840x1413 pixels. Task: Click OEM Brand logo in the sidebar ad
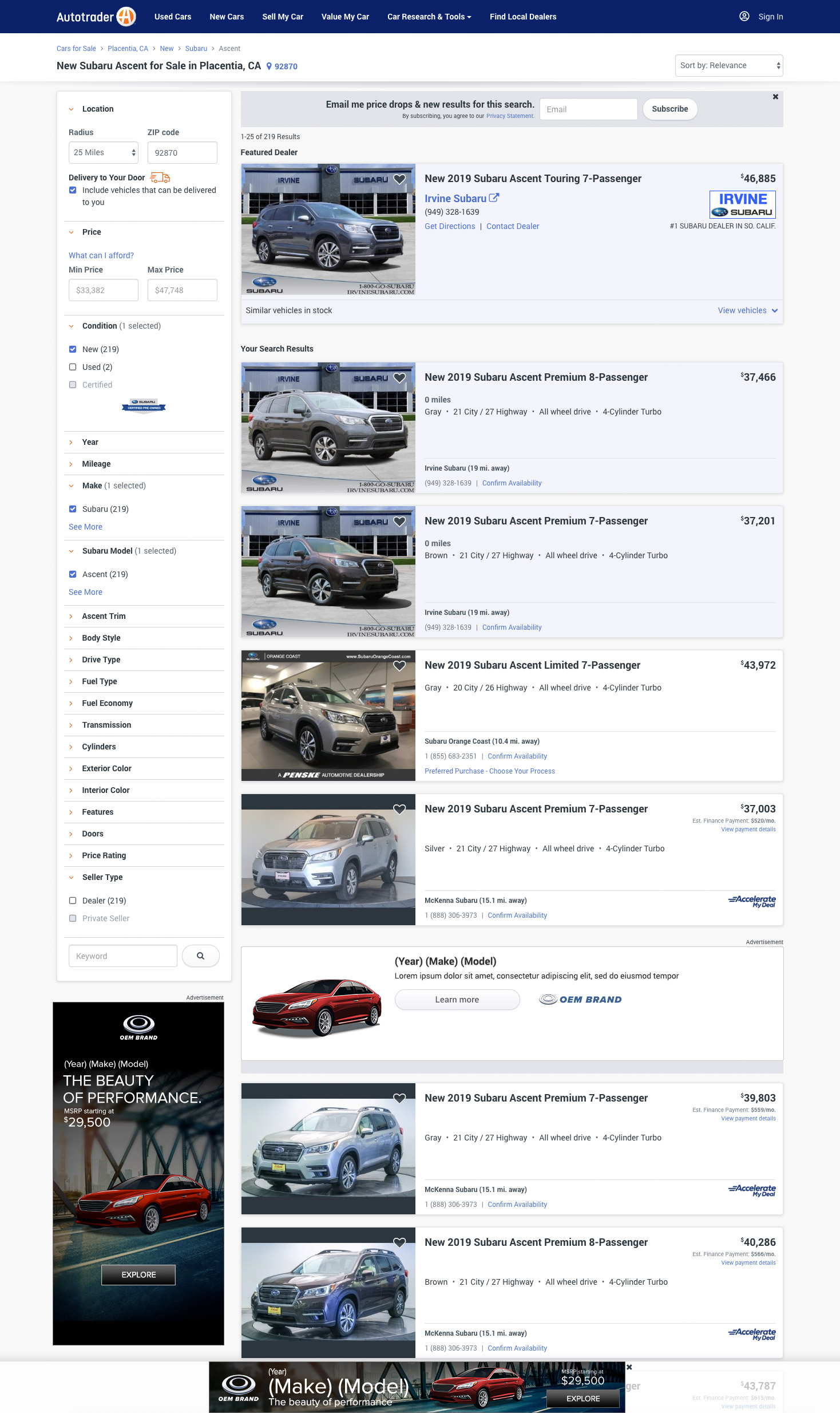click(x=138, y=1027)
